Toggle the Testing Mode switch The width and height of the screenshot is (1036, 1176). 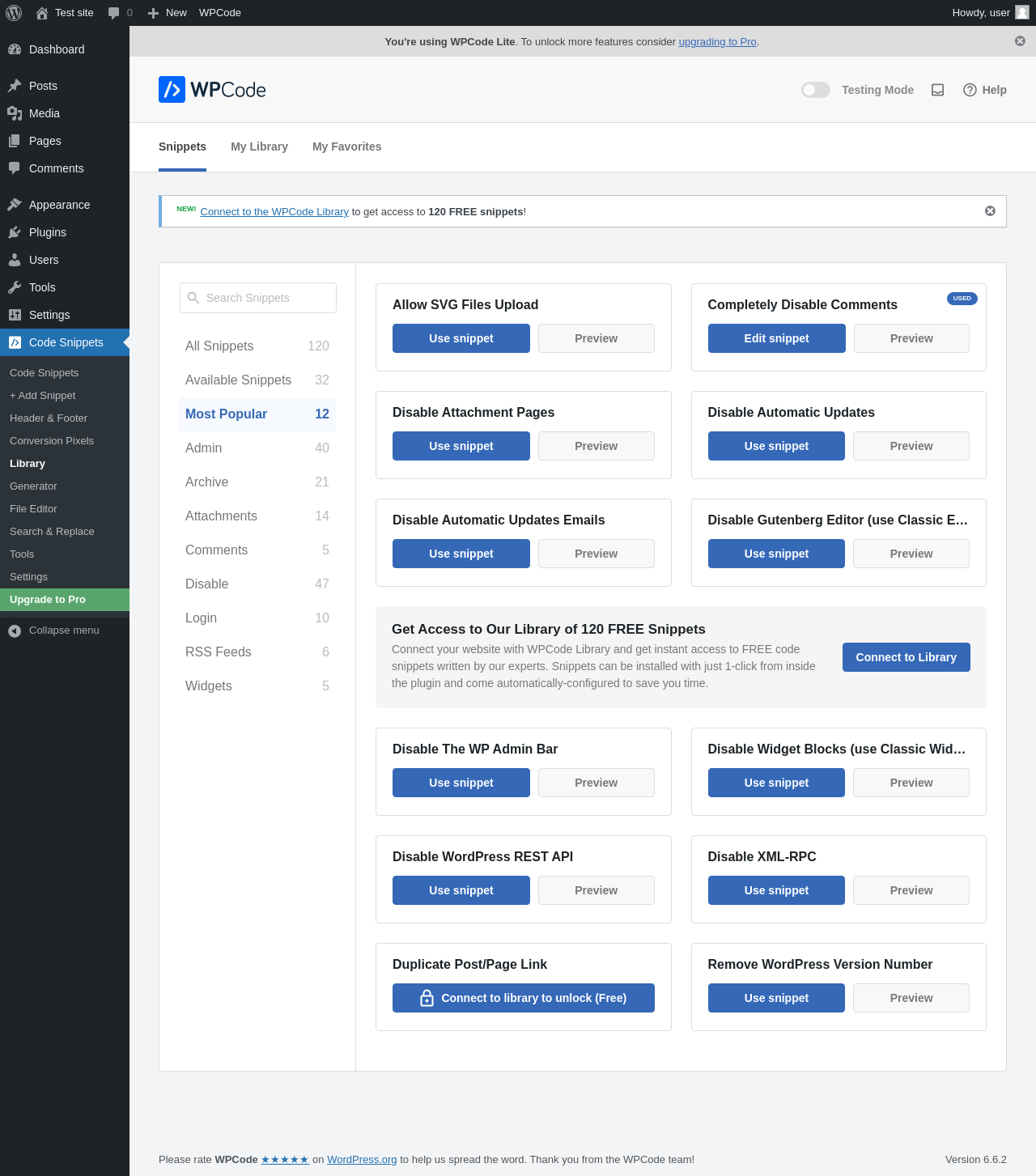(815, 90)
